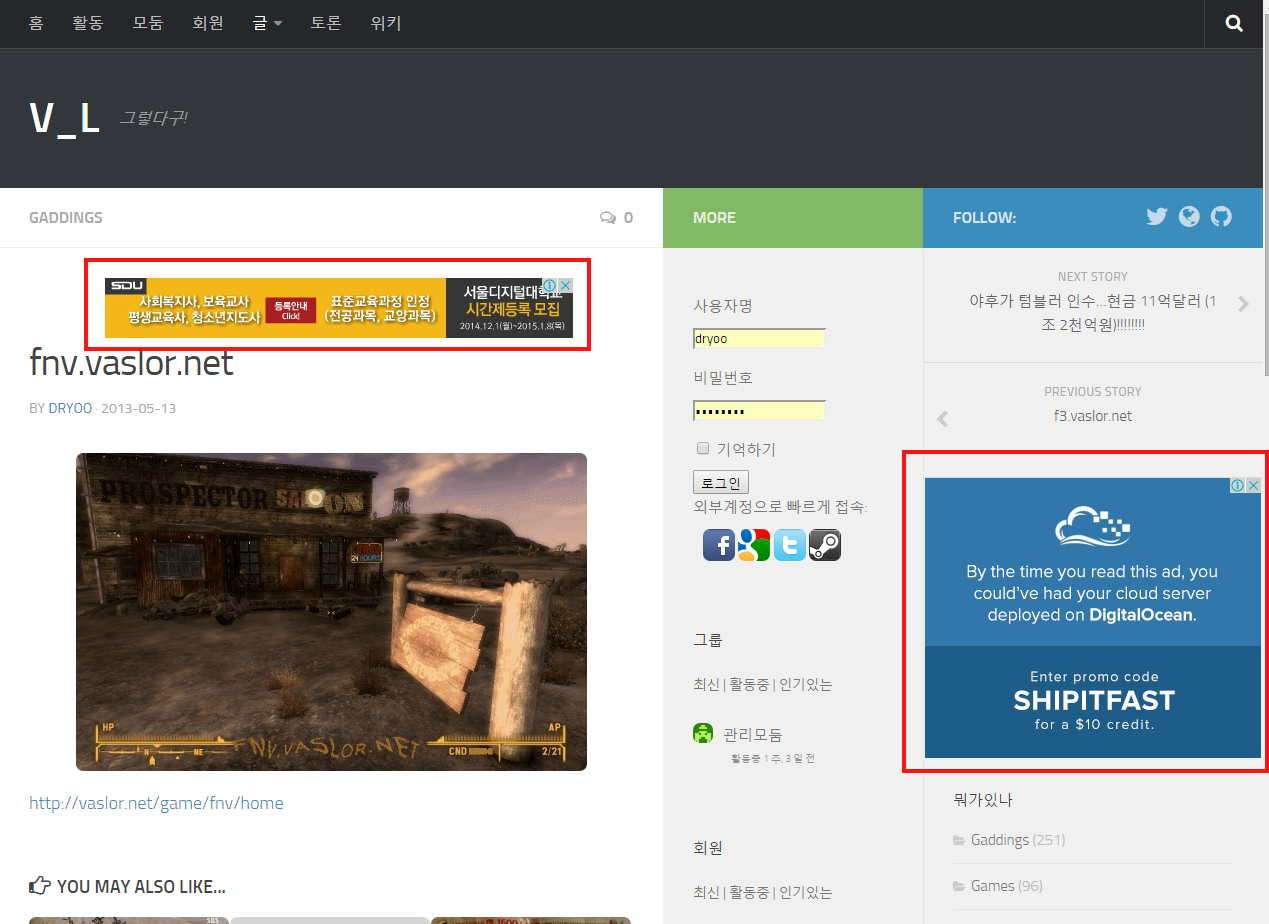The height and width of the screenshot is (924, 1269).
Task: Open the GitHub icon in FOLLOW bar
Action: 1221,216
